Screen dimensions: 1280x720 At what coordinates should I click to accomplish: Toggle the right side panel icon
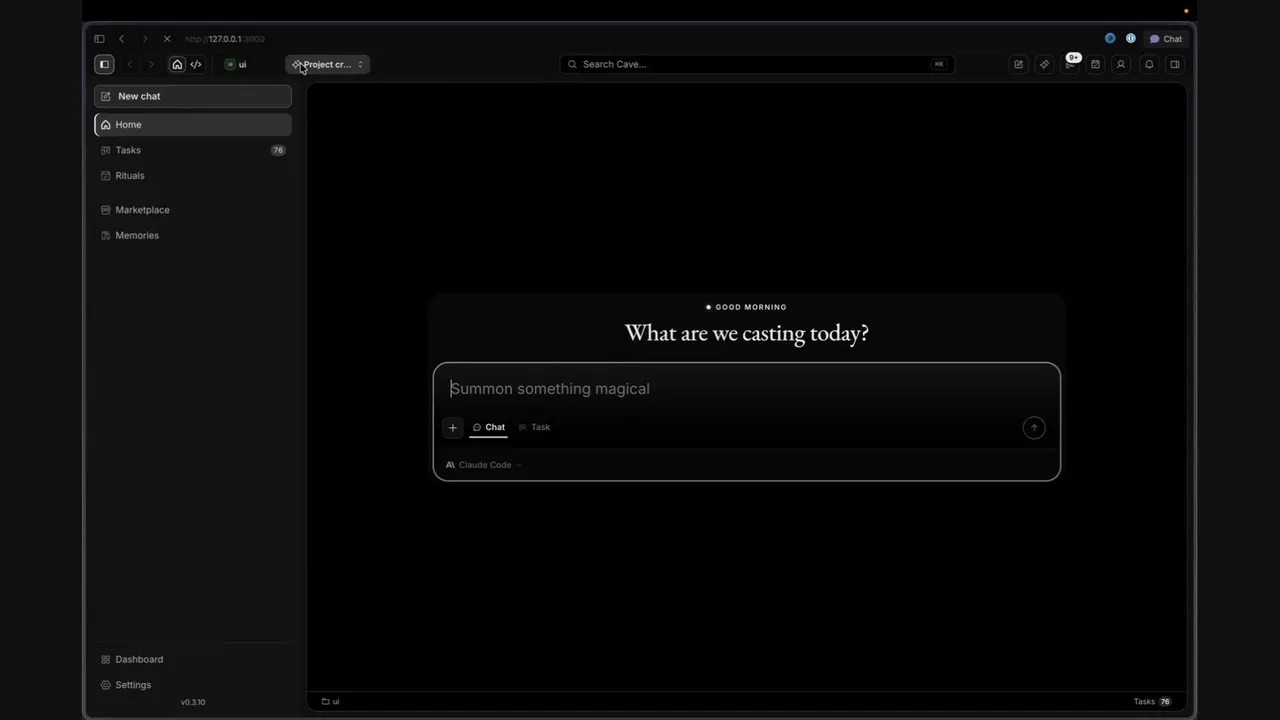[x=1175, y=64]
